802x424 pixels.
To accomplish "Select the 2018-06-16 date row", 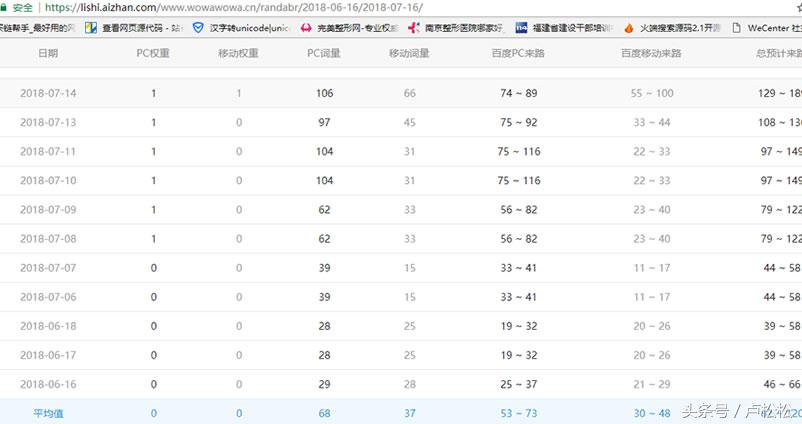I will pos(48,383).
